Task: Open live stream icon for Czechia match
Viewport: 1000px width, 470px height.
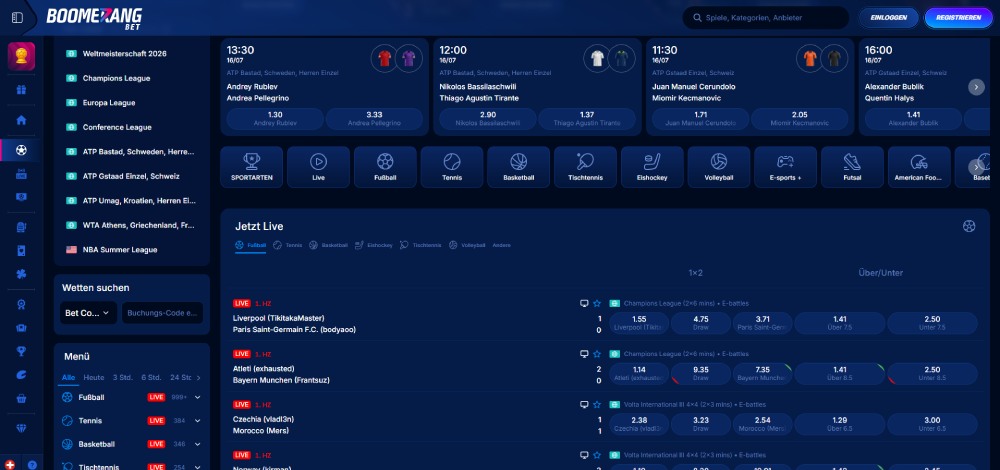Action: tap(584, 404)
